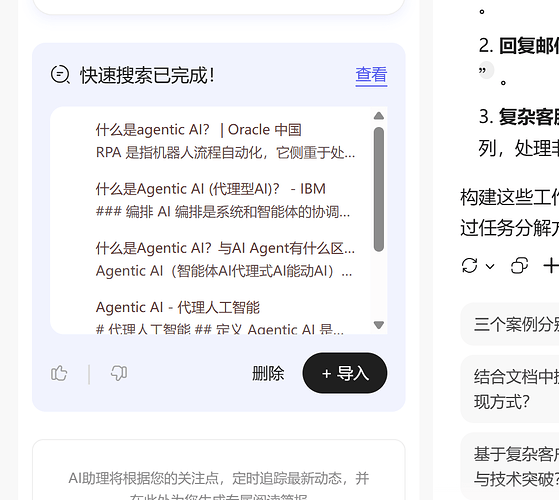Click the thumbs-down dislike icon

(119, 373)
